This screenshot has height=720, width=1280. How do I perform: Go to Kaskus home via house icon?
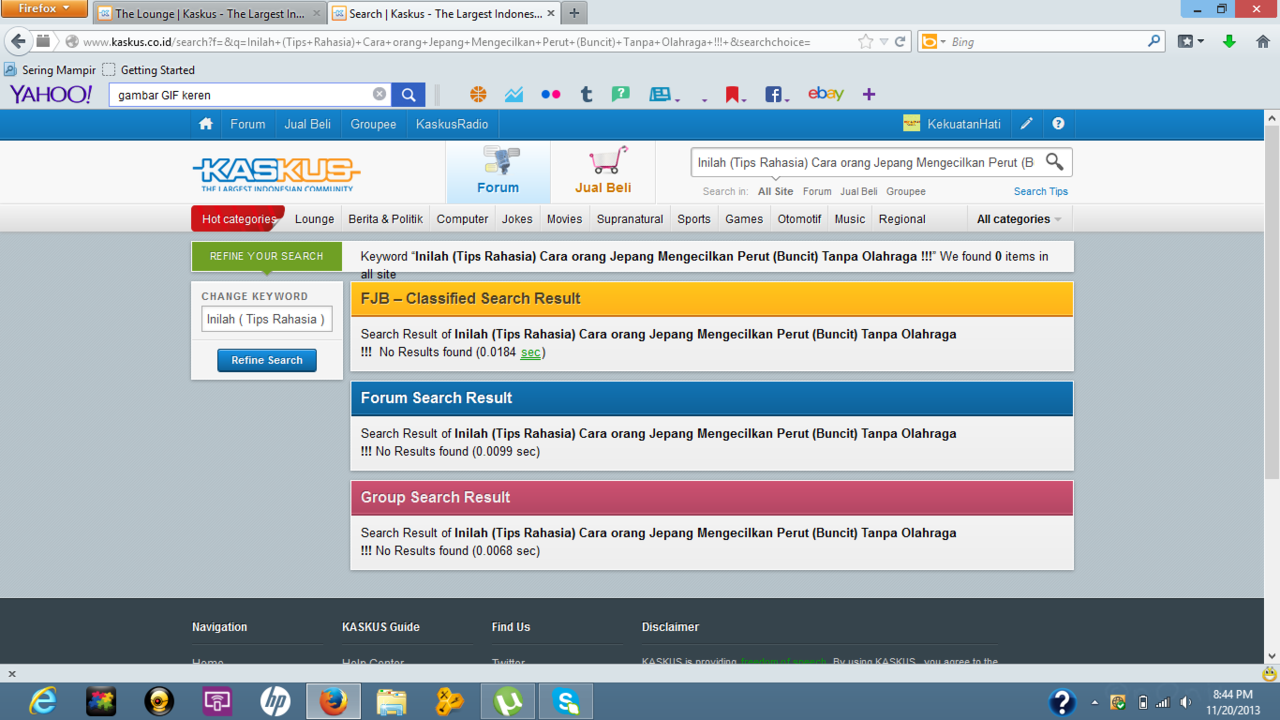(x=206, y=124)
